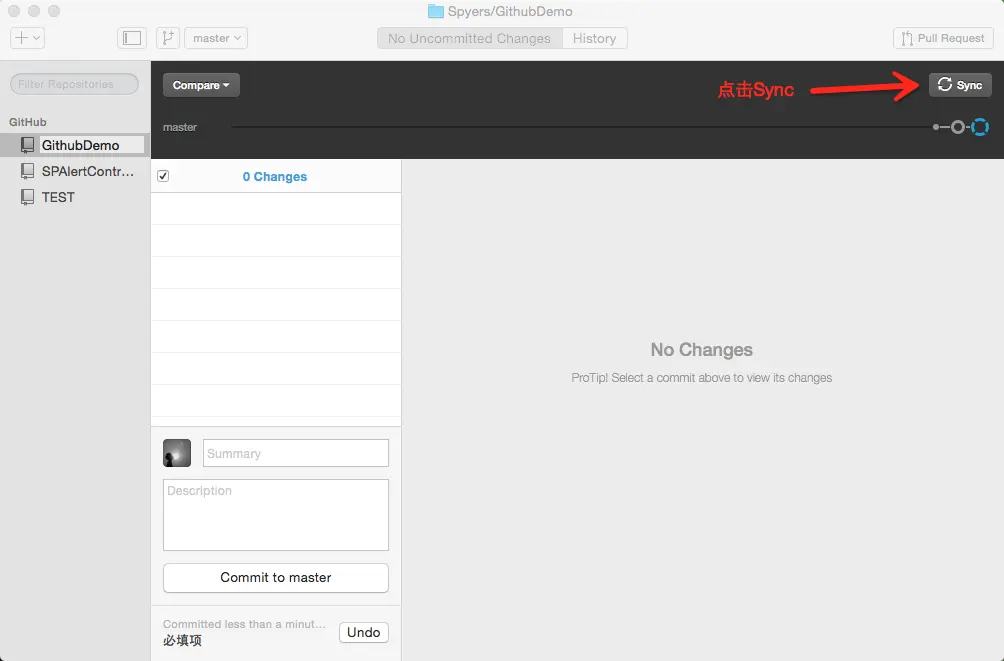1004x661 pixels.
Task: Select the blue dashed commit circle on timeline
Action: coord(980,127)
